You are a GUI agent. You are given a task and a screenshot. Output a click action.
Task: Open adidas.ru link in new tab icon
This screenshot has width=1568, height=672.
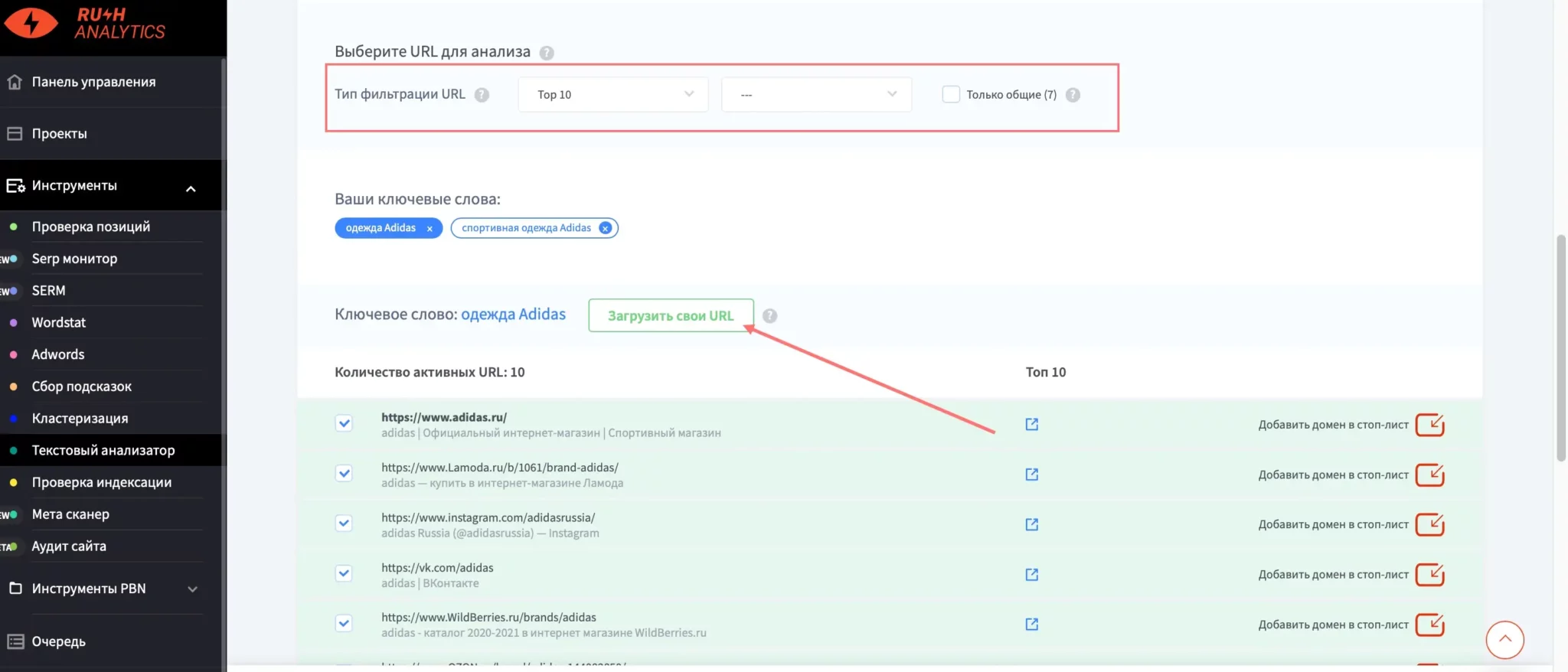tap(1031, 424)
